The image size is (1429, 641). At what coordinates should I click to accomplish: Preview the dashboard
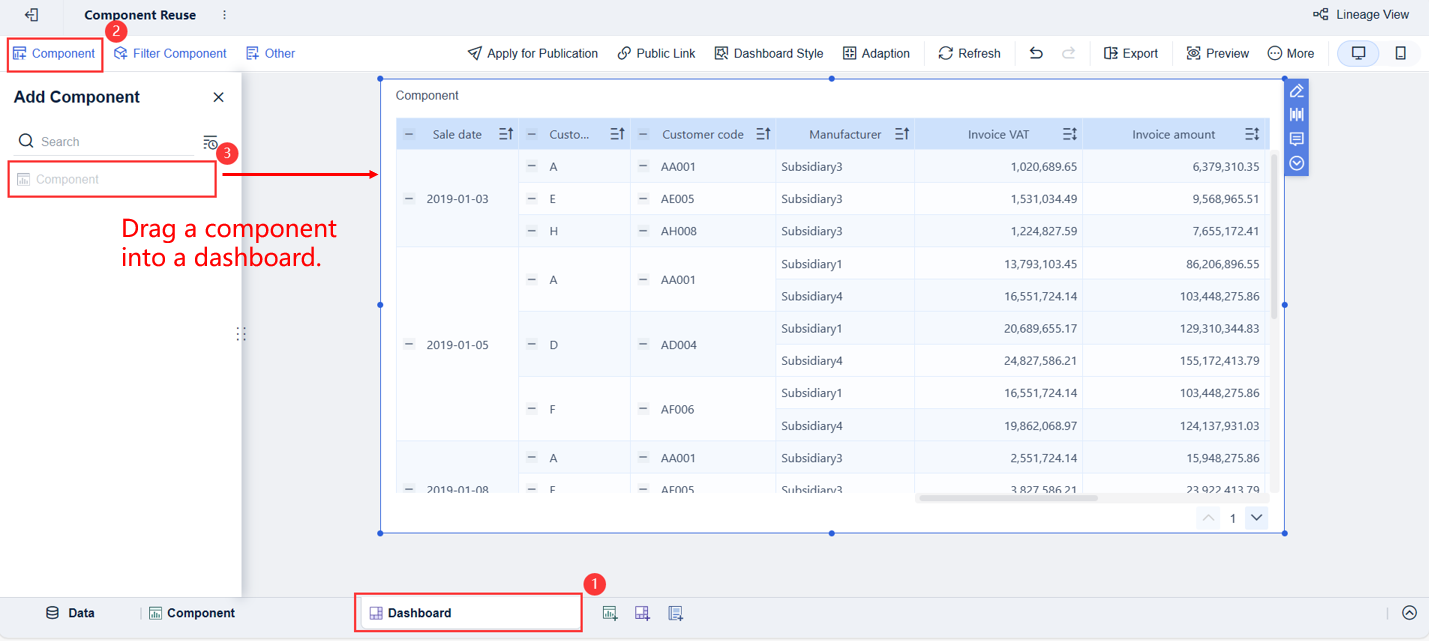[1217, 53]
